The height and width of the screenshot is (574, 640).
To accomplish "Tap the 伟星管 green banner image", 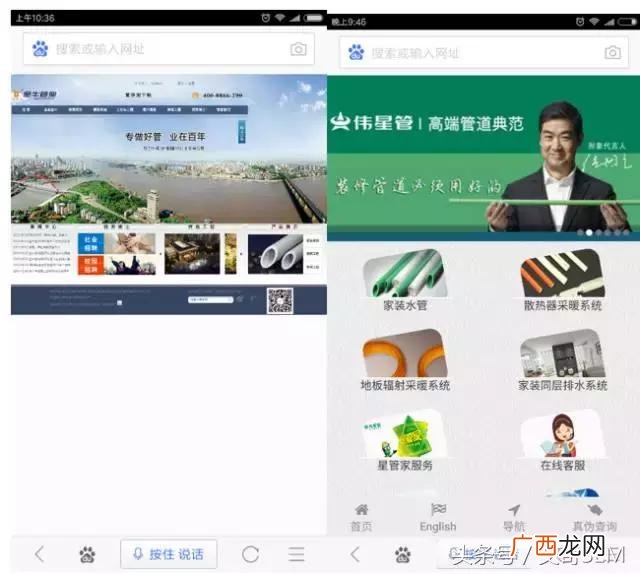I will [x=483, y=158].
